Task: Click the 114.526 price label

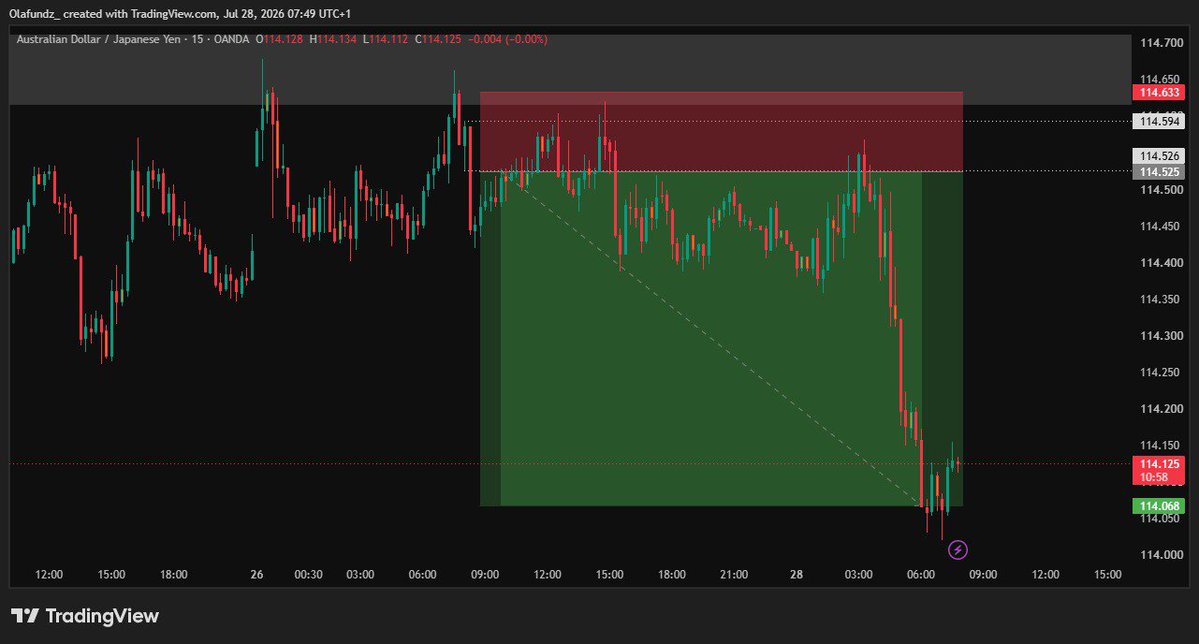Action: 1158,156
